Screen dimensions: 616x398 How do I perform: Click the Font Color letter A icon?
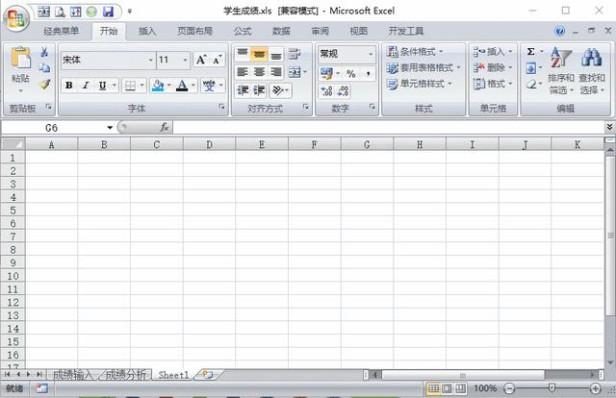point(182,85)
